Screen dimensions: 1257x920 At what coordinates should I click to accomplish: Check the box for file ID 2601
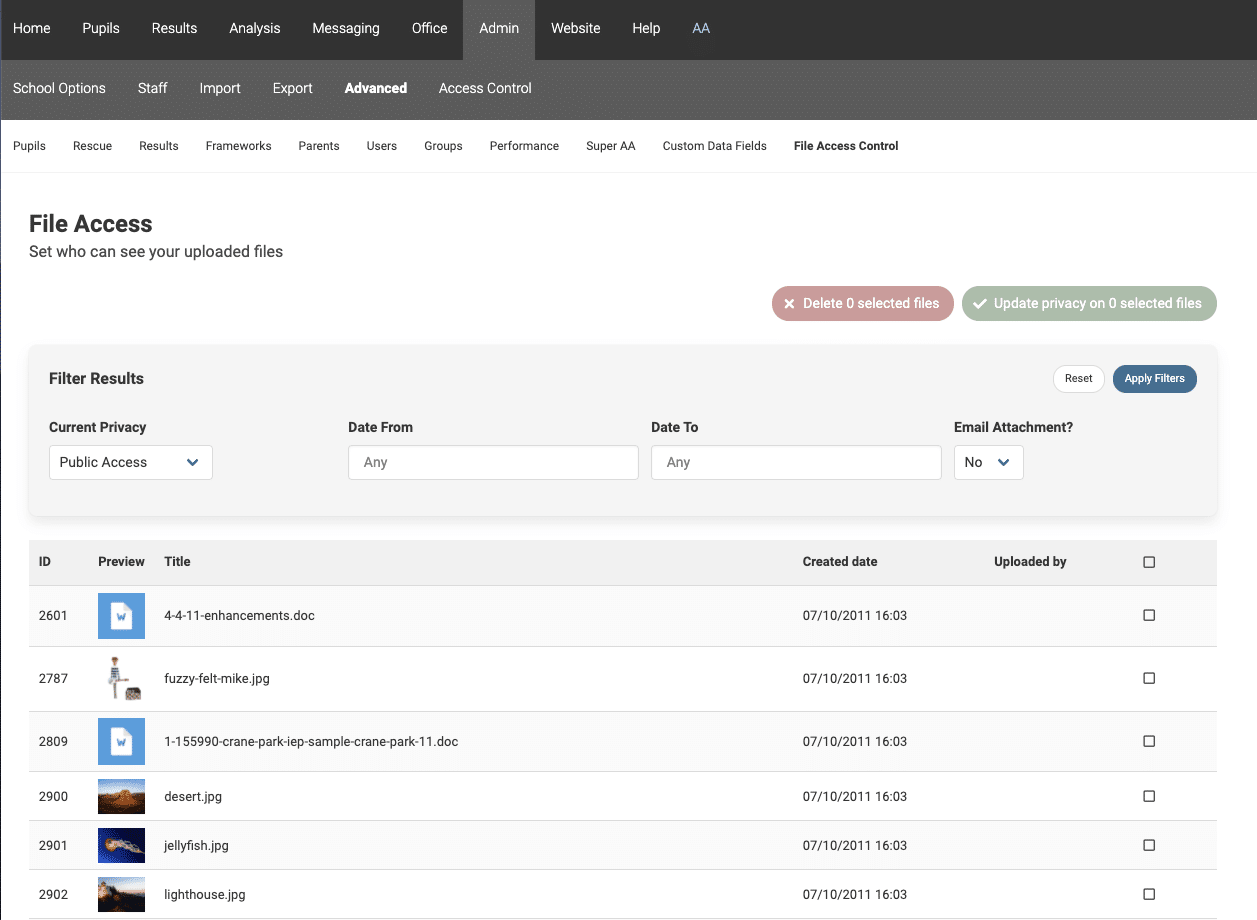1148,615
